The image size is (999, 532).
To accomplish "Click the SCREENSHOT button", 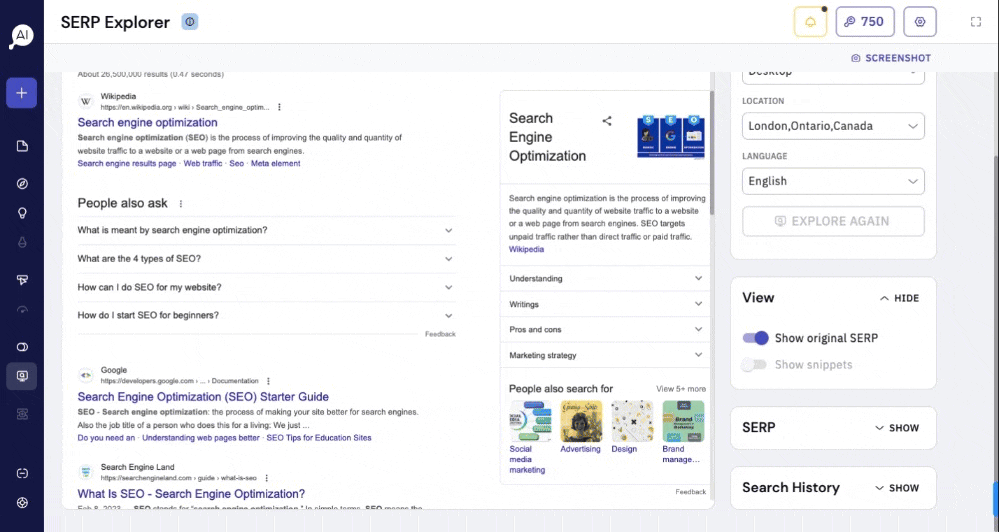I will click(x=891, y=58).
